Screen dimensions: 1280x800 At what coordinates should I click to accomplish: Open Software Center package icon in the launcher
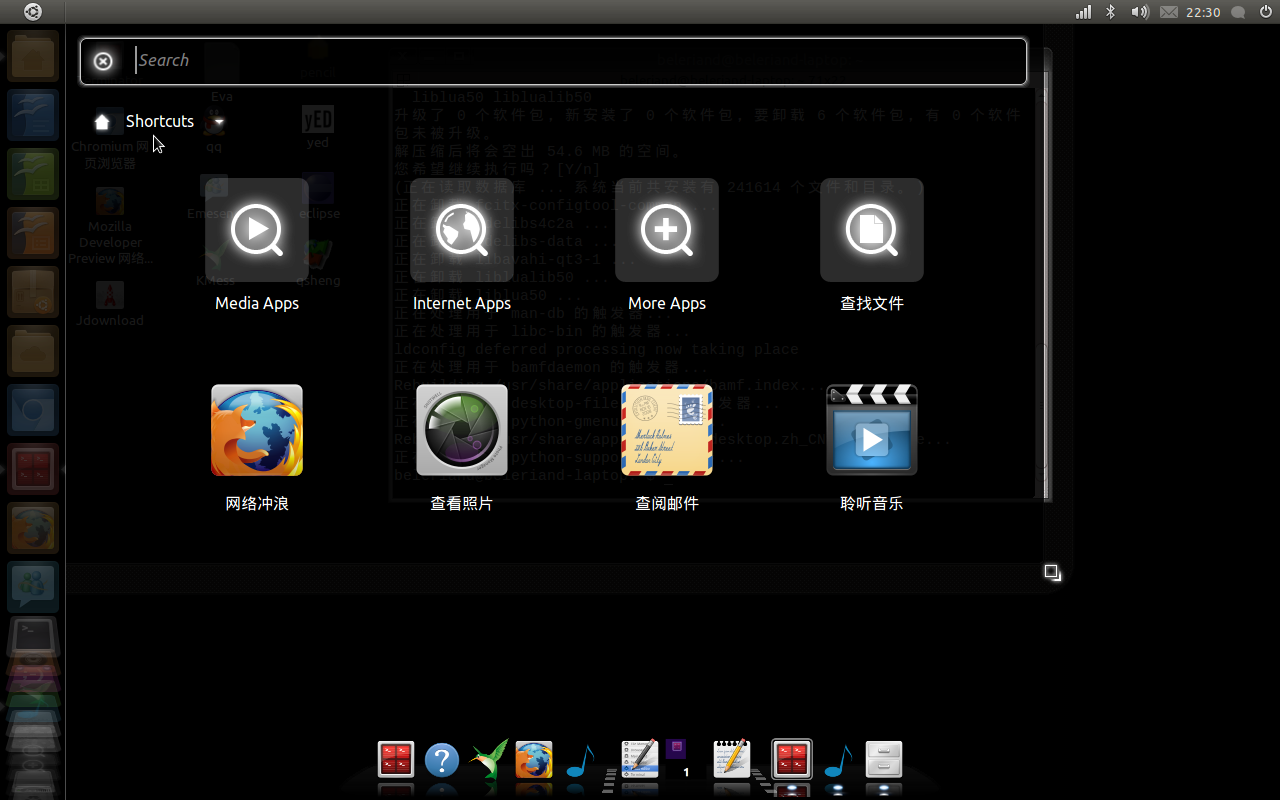point(33,291)
